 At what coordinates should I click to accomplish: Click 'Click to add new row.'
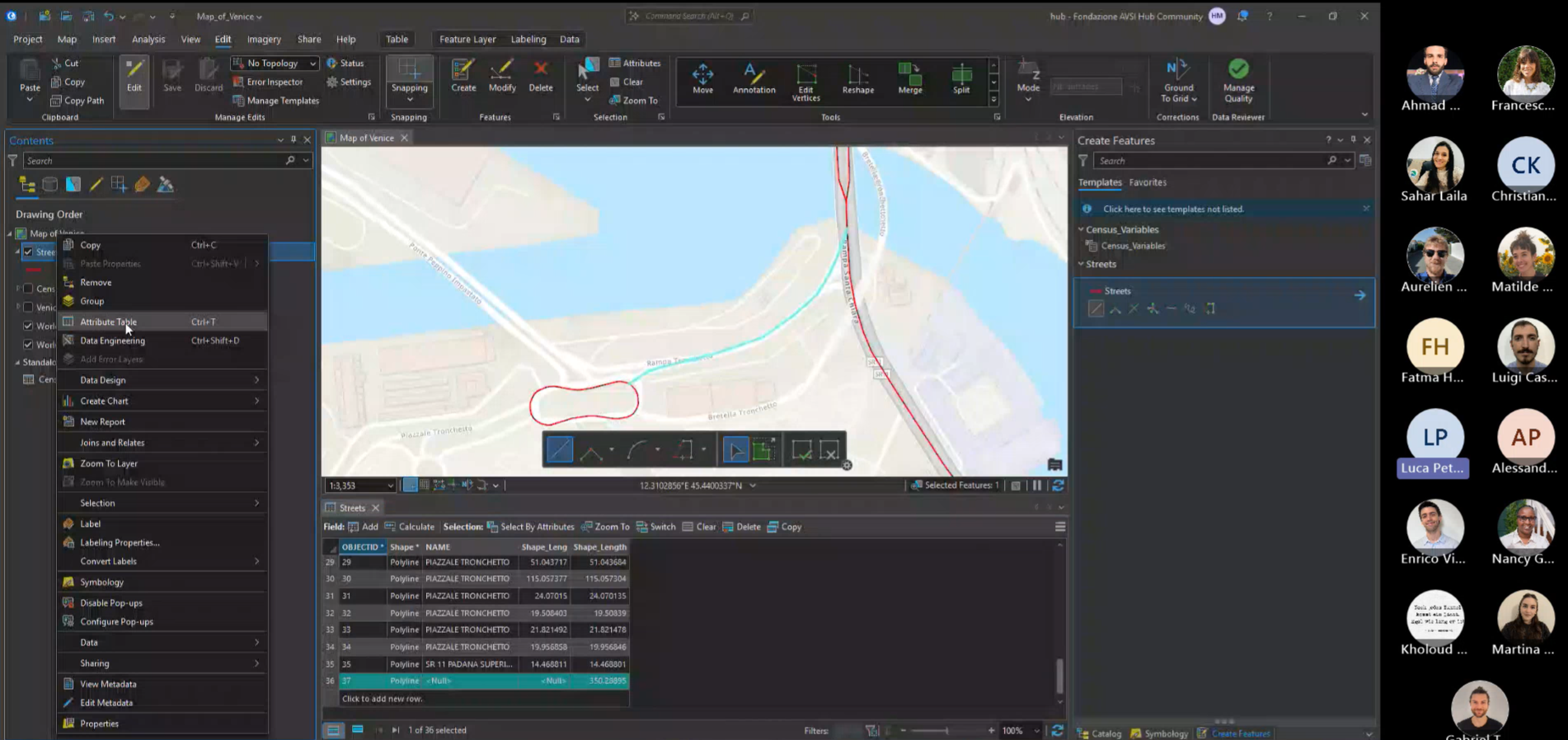point(383,699)
